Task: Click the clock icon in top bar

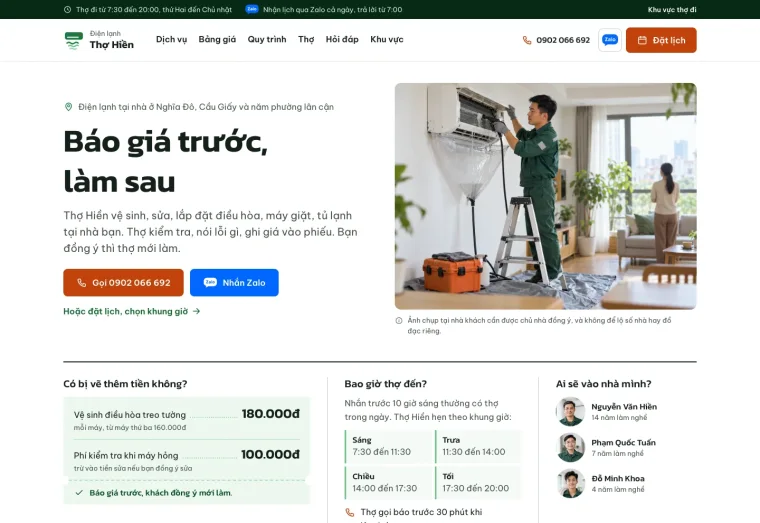Action: (x=67, y=10)
